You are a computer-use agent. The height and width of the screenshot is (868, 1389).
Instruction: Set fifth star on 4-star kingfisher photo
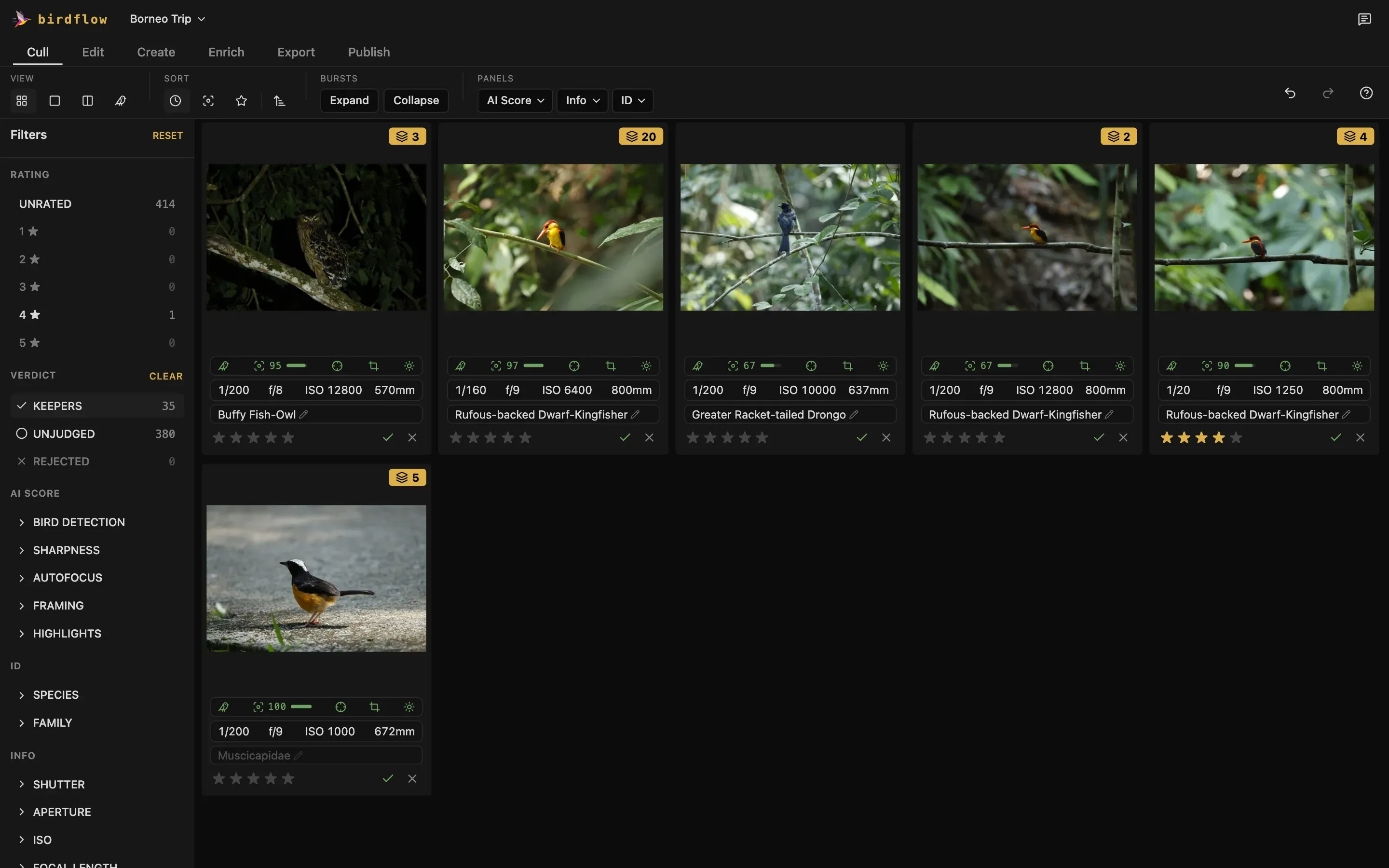(1236, 437)
